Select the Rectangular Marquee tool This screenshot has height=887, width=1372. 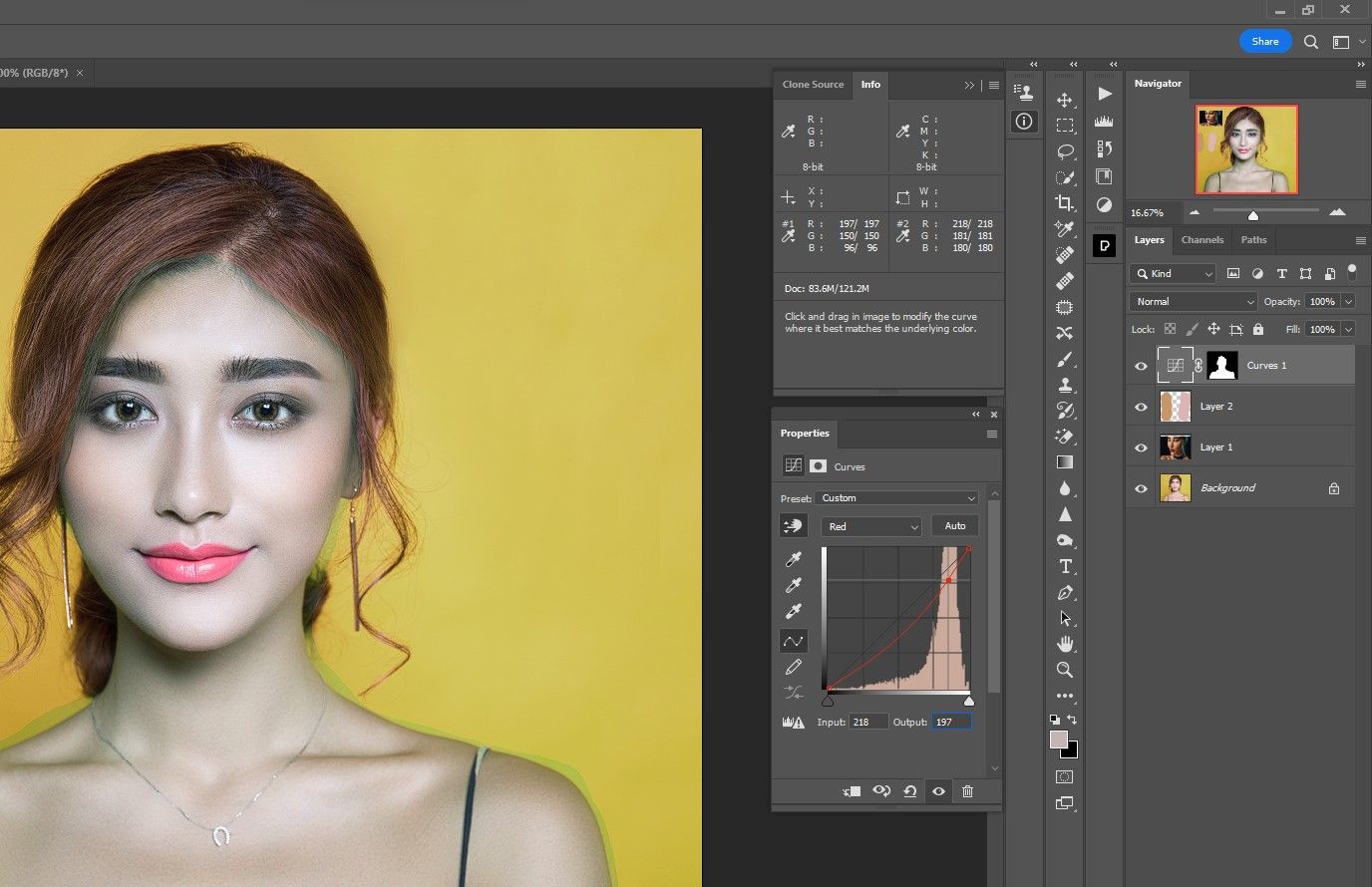click(1065, 126)
